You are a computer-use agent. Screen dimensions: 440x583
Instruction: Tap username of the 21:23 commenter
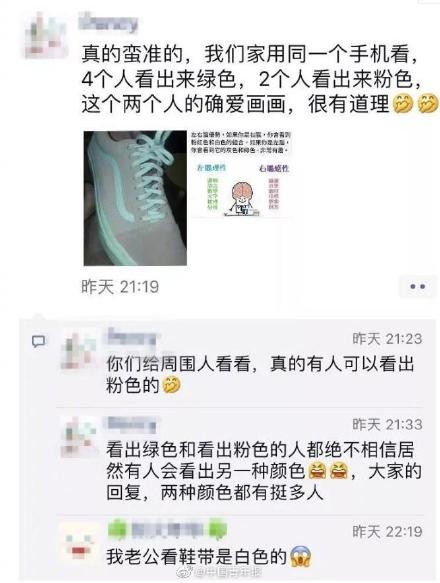(x=131, y=337)
